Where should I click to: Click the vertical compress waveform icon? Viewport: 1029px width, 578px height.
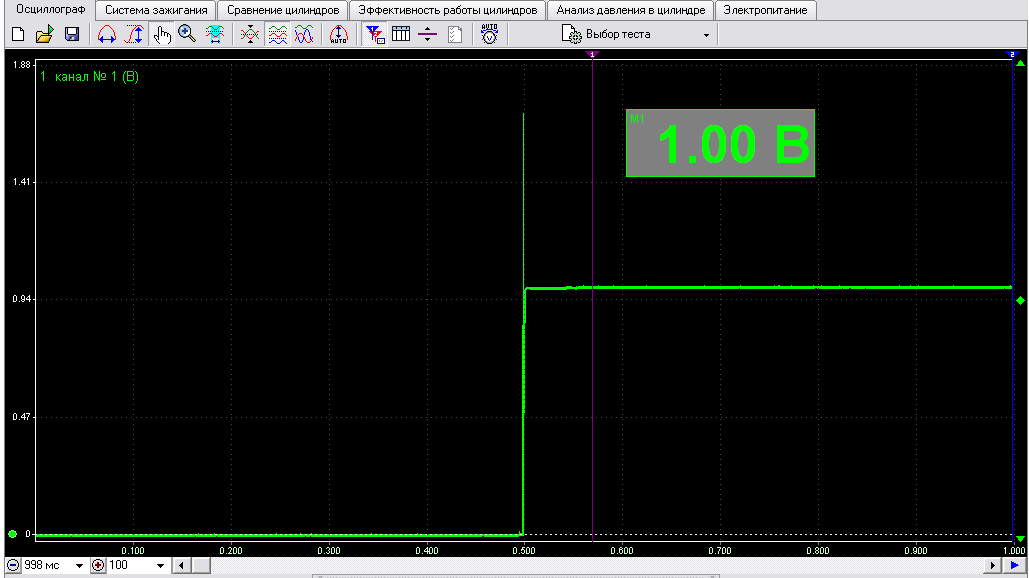pyautogui.click(x=249, y=34)
